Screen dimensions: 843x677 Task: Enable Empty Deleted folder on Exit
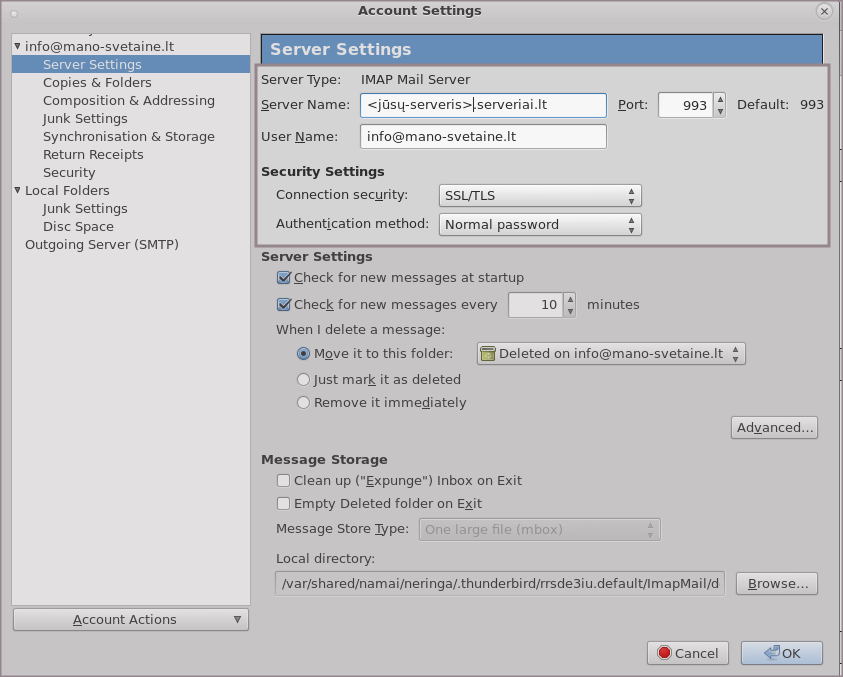coord(284,504)
